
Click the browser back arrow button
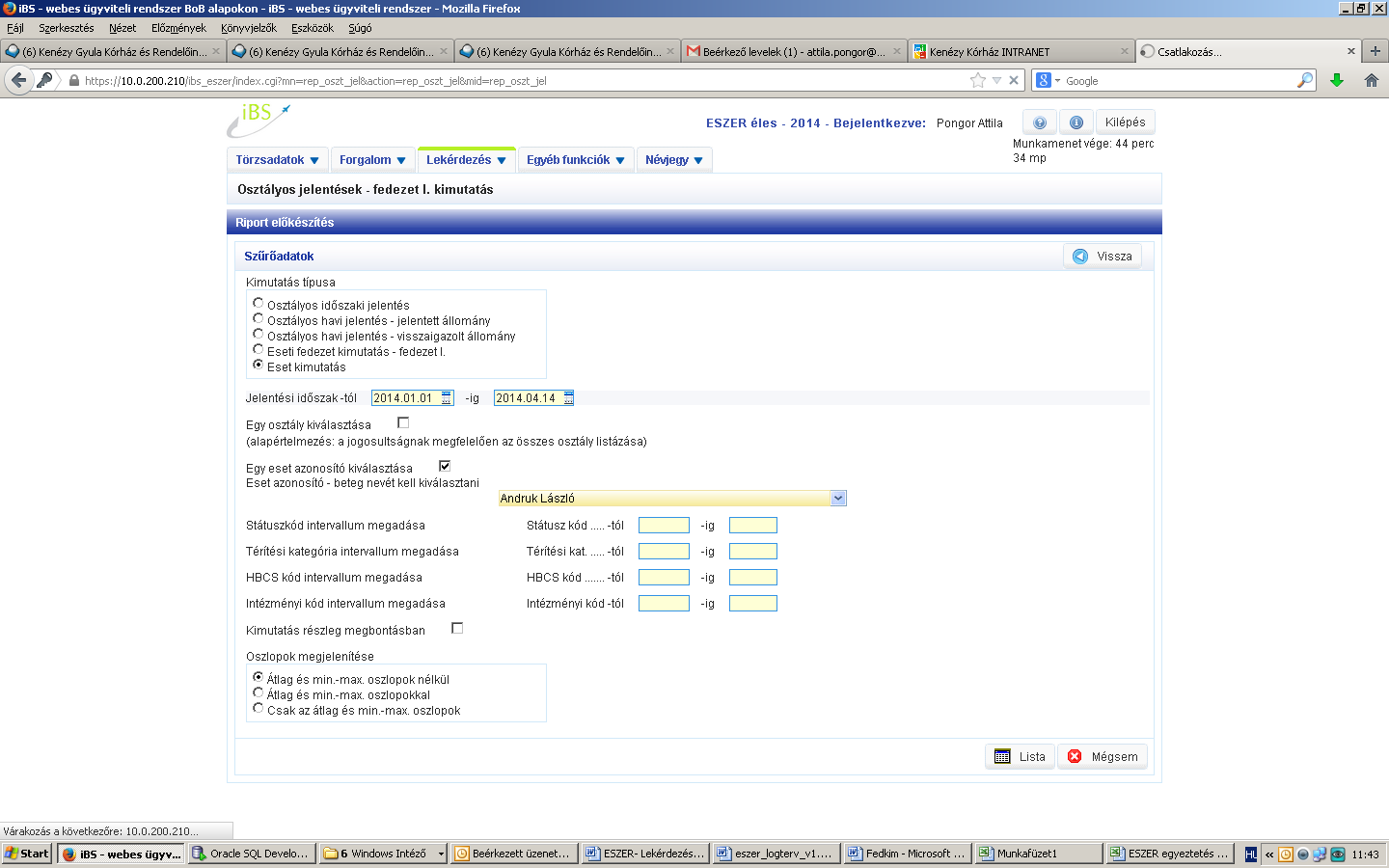(18, 80)
